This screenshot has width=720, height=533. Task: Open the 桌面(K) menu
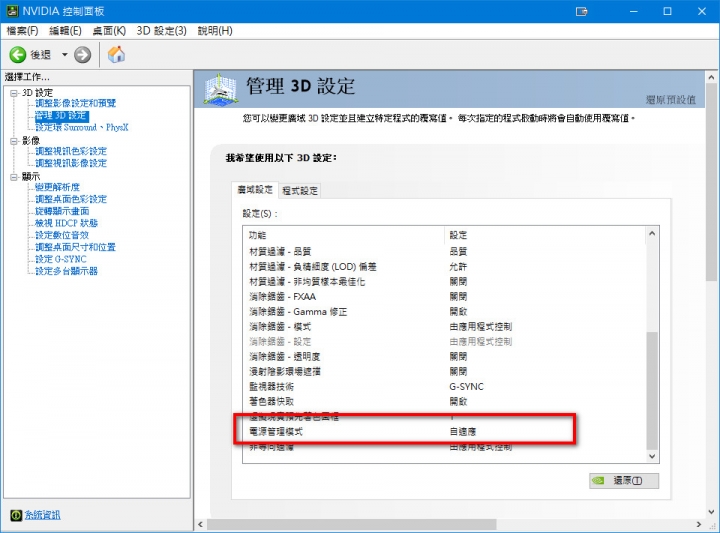click(x=109, y=31)
